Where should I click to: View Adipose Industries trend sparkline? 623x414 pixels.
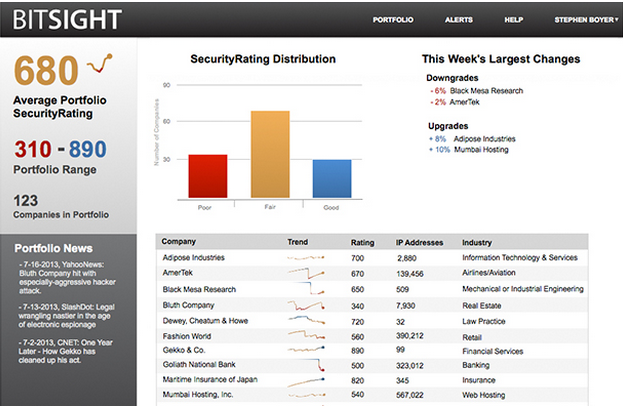[x=306, y=258]
